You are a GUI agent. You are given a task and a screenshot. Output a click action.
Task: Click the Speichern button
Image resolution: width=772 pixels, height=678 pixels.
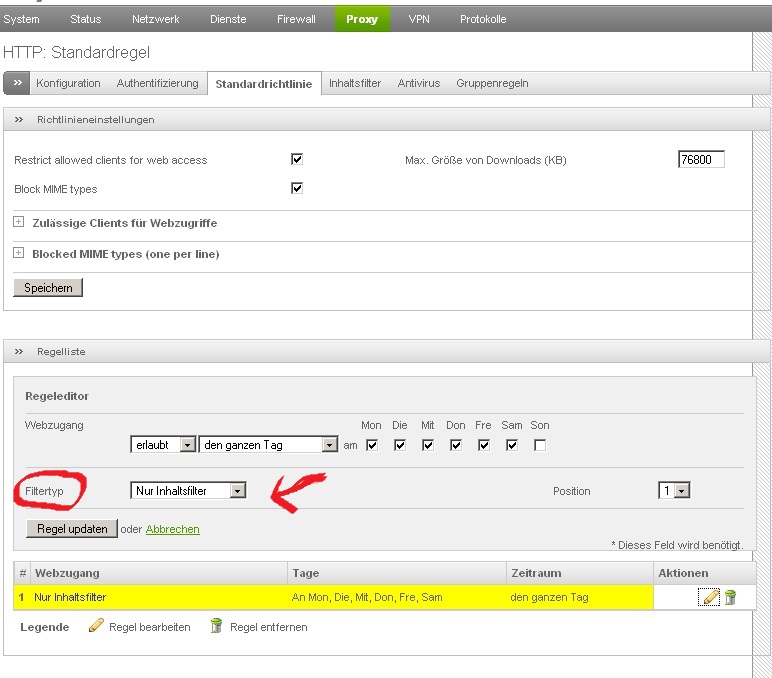point(48,288)
